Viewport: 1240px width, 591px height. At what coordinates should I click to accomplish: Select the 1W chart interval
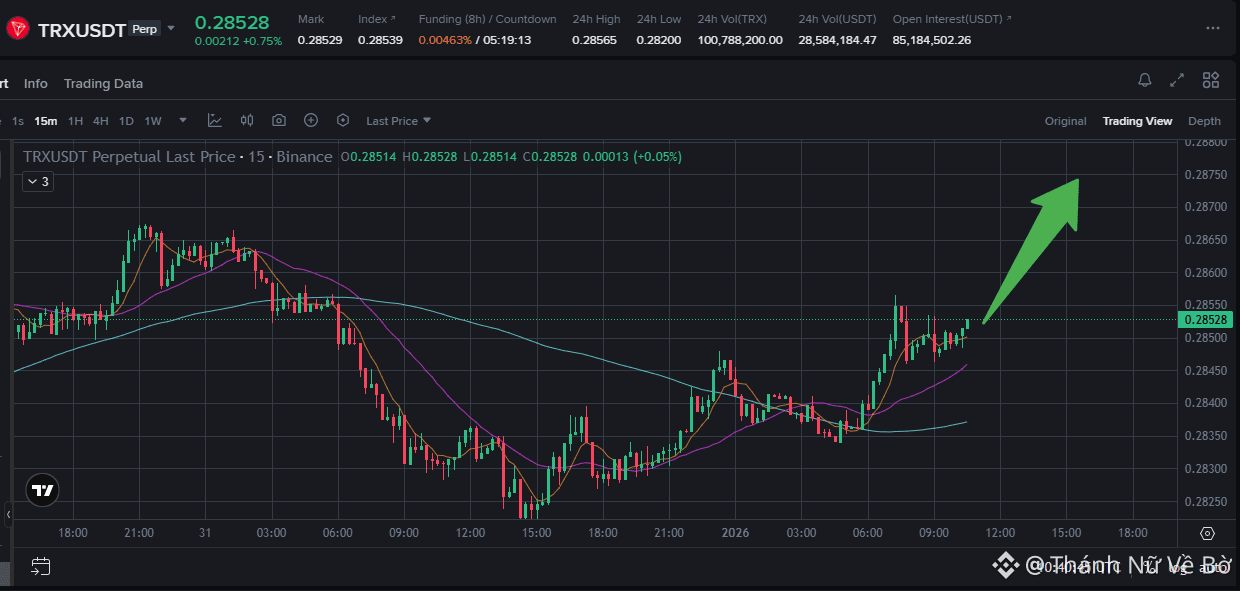click(x=152, y=121)
